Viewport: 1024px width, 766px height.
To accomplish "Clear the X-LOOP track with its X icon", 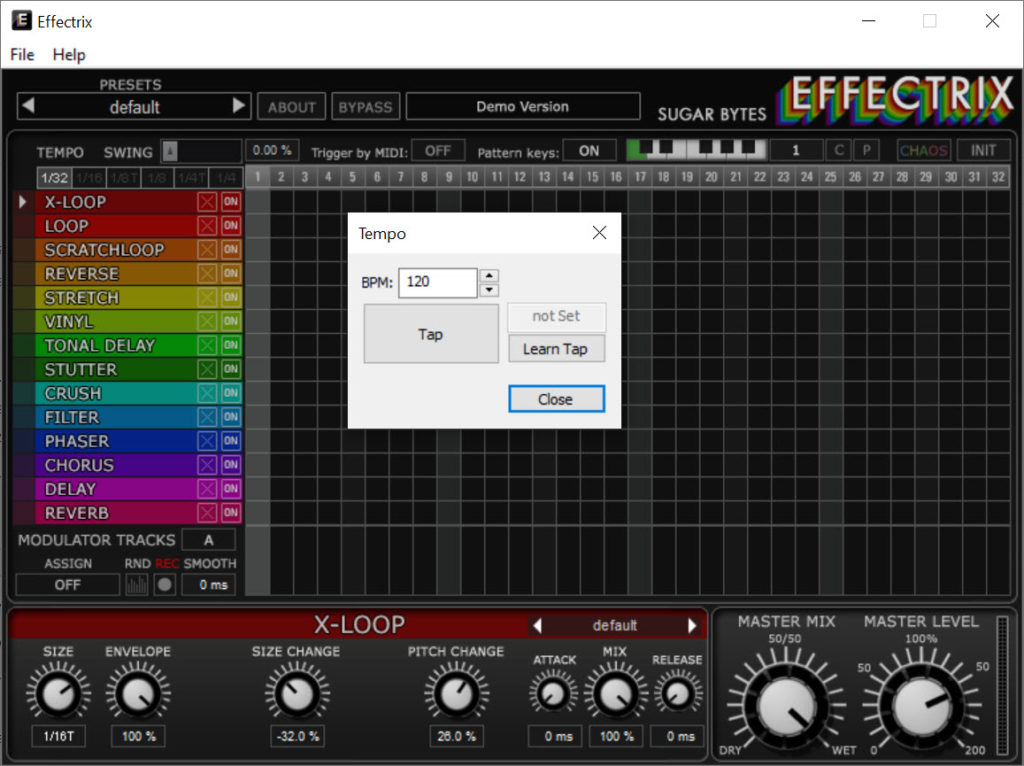I will [x=207, y=202].
